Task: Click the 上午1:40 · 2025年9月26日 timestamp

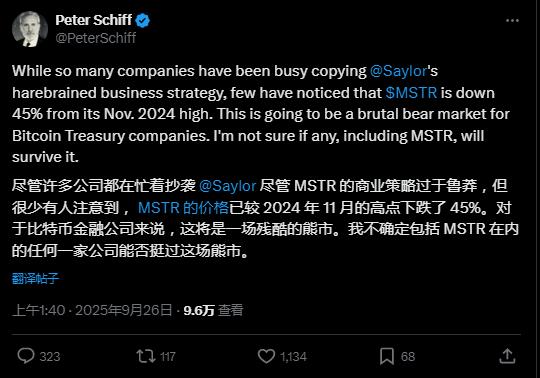Action: [92, 310]
